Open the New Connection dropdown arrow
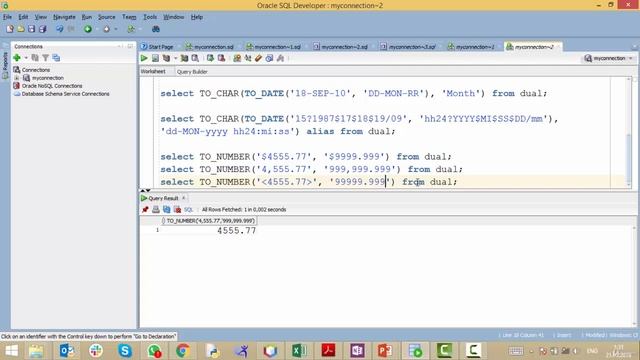Screen dimensions: 640x360 pyautogui.click(x=26, y=58)
